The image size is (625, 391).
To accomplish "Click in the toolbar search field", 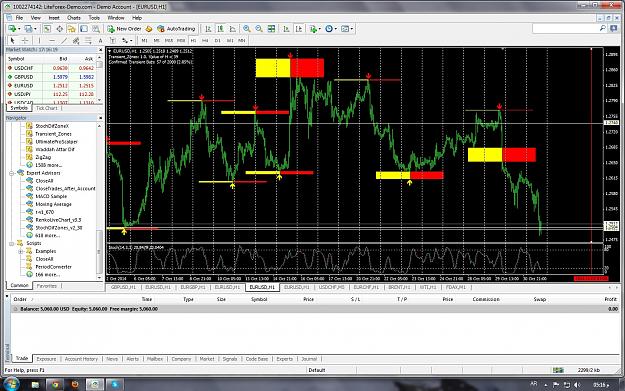I will pyautogui.click(x=566, y=28).
